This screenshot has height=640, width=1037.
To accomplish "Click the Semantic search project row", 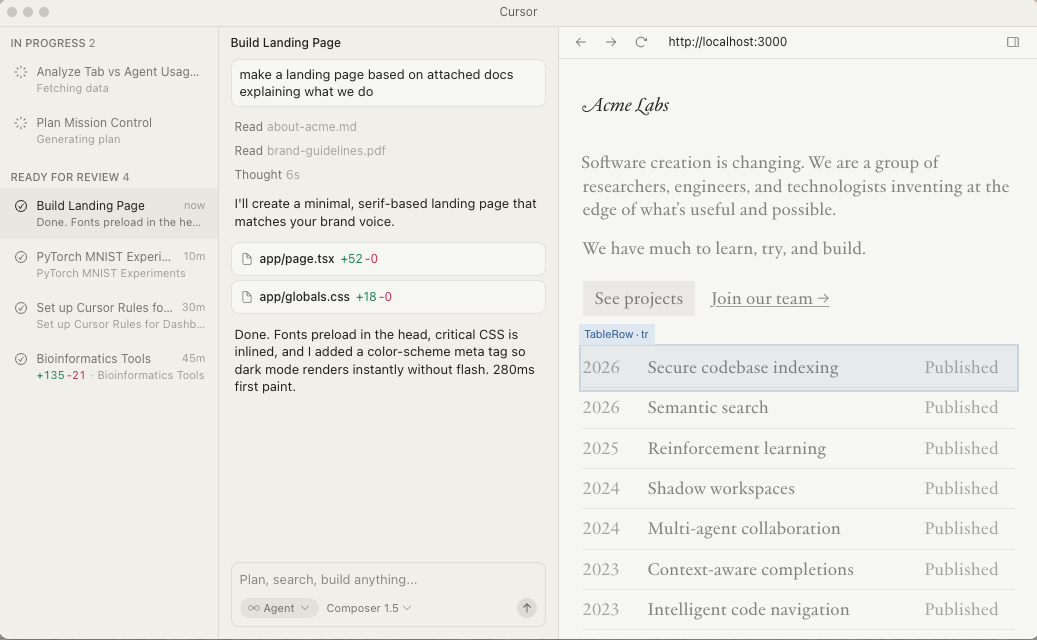I will 799,408.
